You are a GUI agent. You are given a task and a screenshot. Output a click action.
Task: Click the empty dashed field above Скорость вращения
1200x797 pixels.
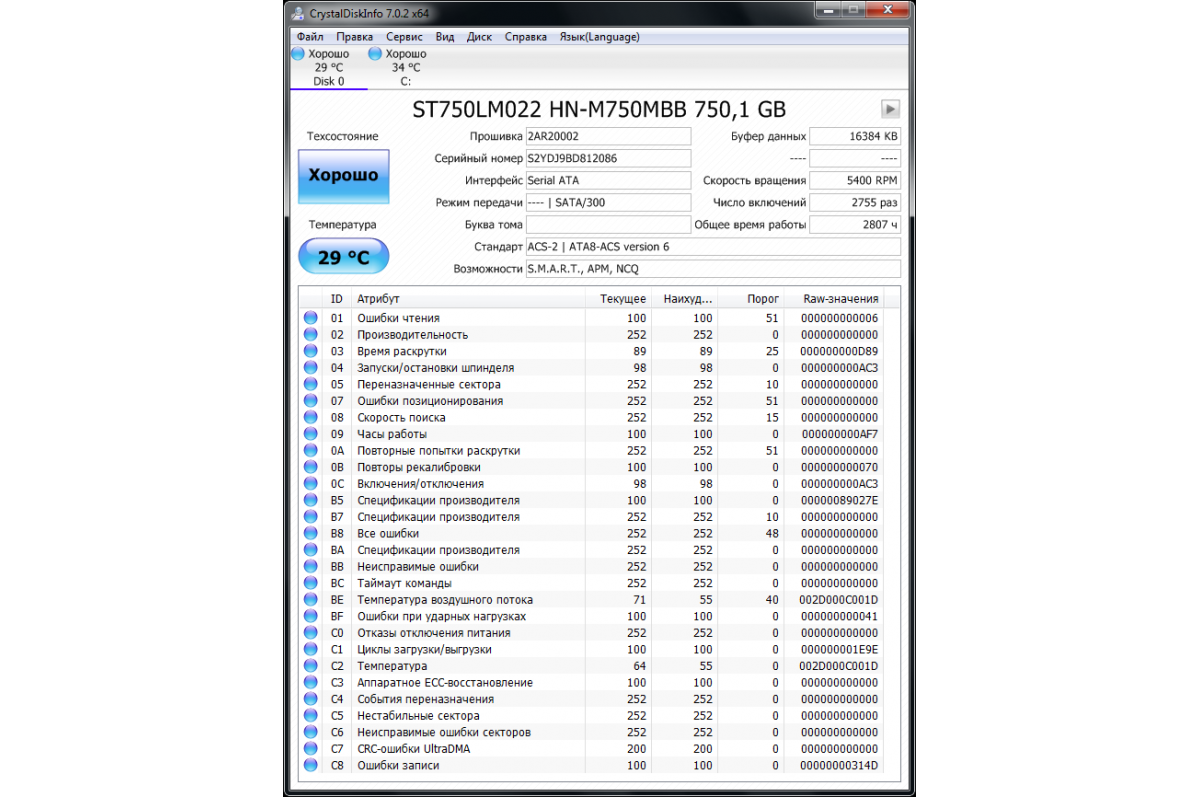855,158
